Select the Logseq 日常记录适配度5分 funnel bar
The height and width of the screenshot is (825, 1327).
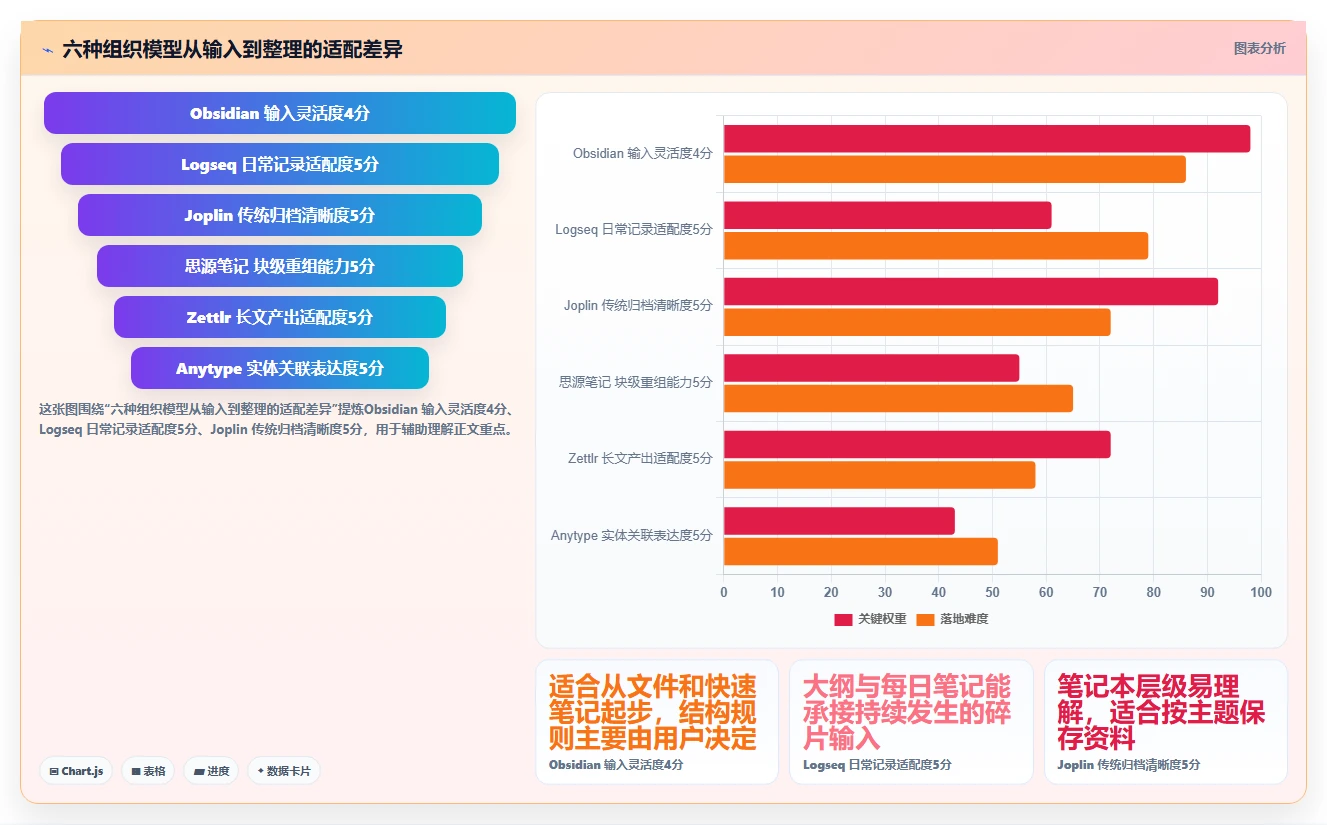pos(280,164)
